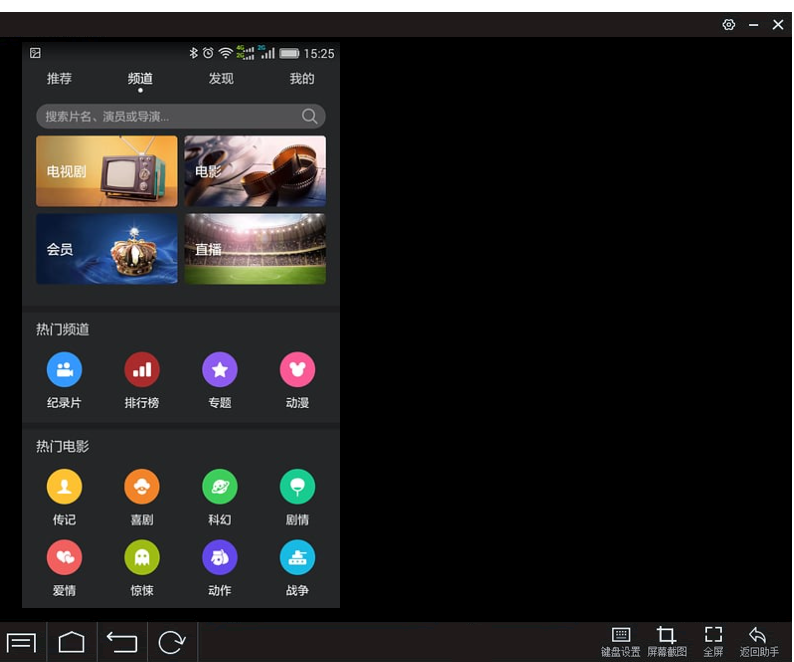Select the 惊悚 thriller ghost icon

click(142, 557)
